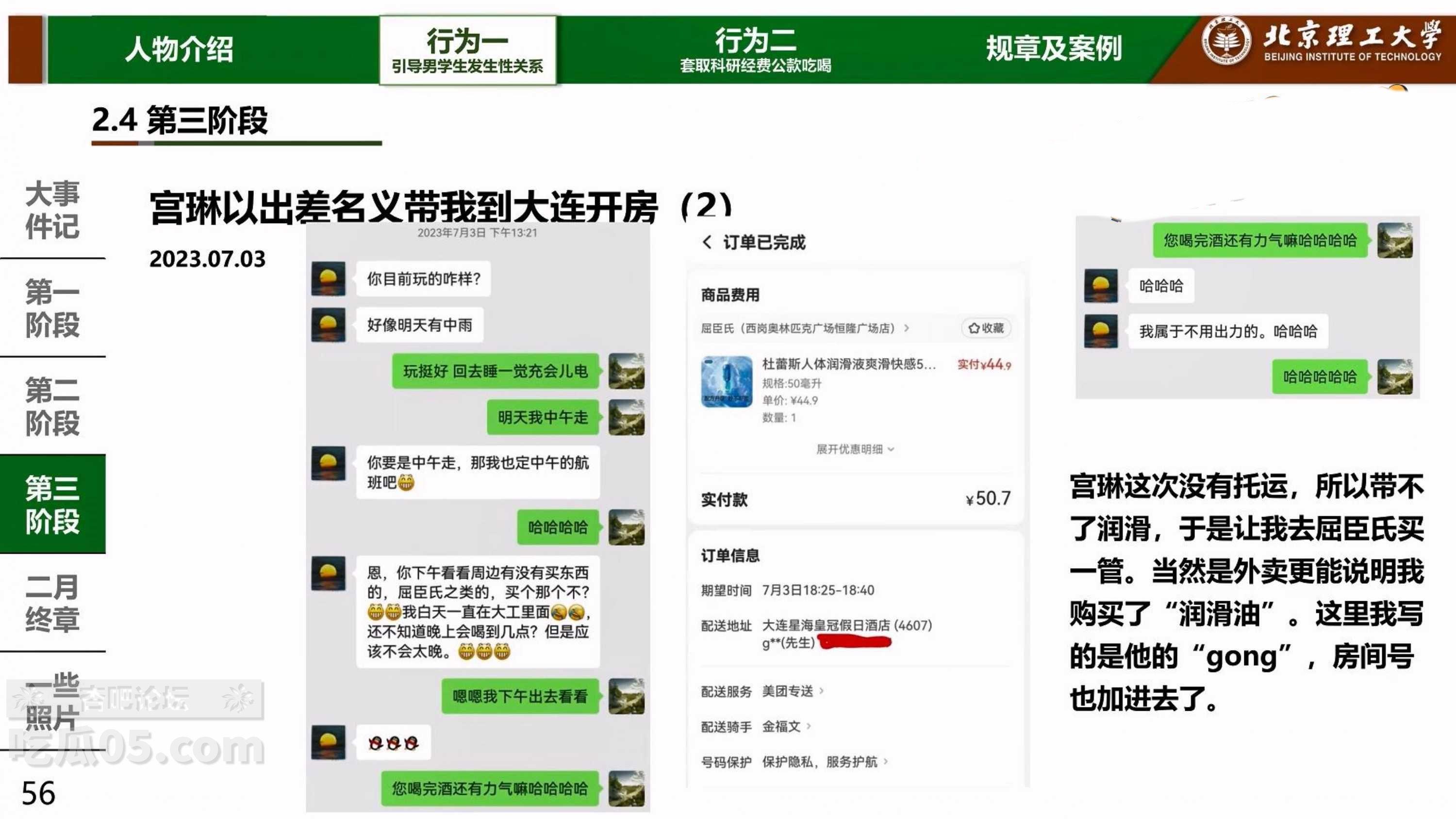Click the Durex product thumbnail image

pyautogui.click(x=727, y=381)
